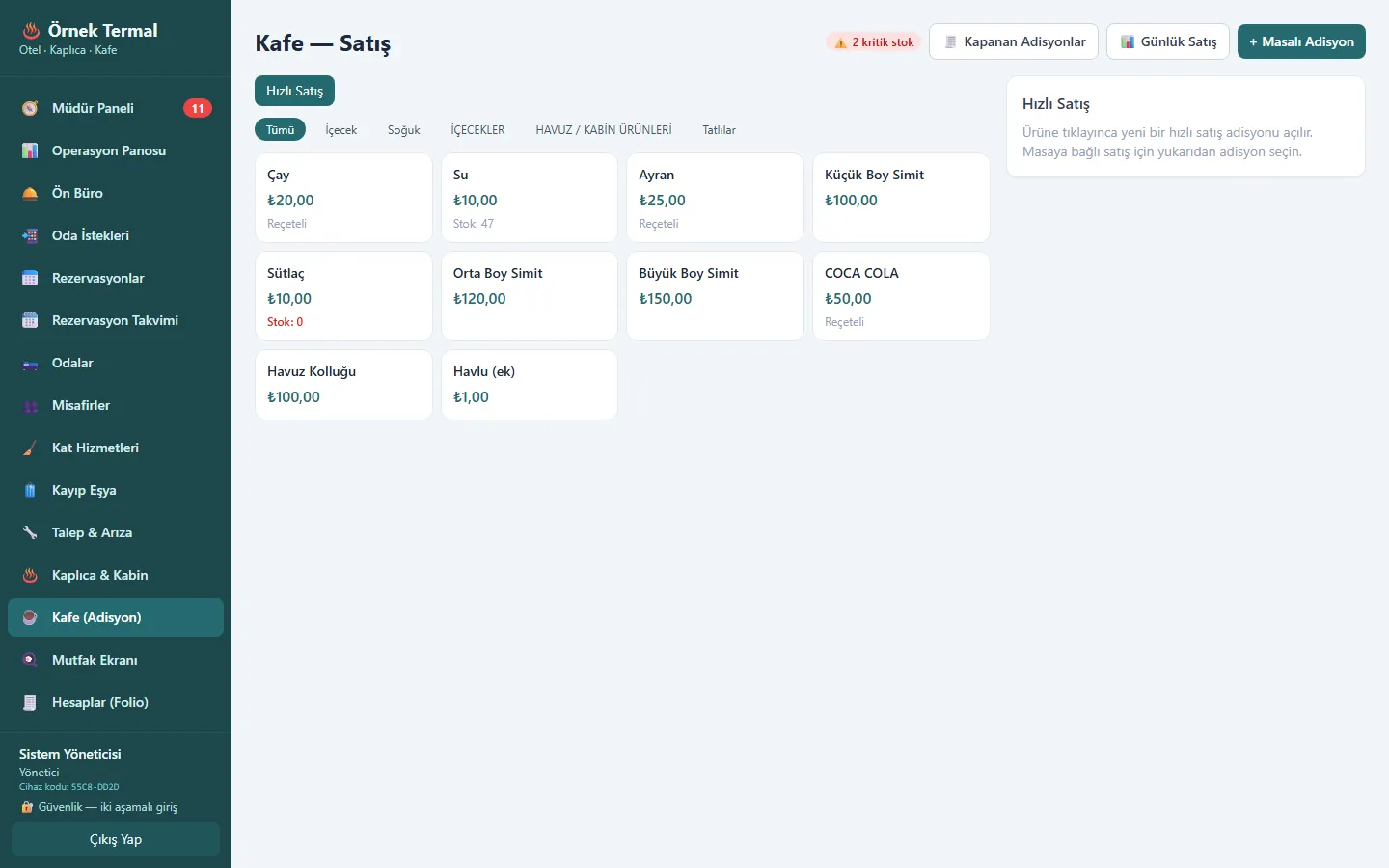1389x868 pixels.
Task: Add Büyük Boy Simit to sale
Action: (715, 296)
